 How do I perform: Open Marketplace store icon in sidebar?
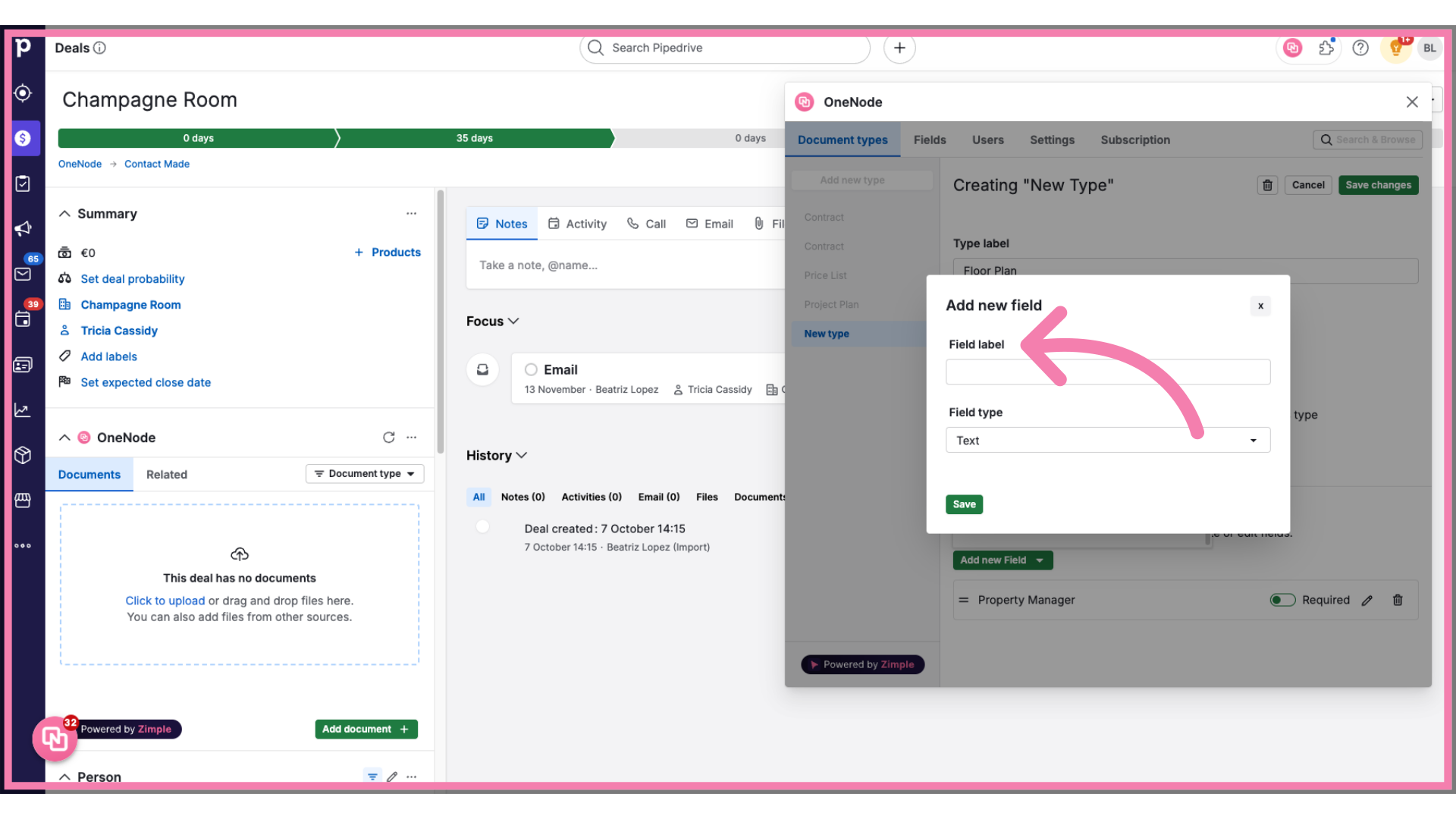[23, 500]
